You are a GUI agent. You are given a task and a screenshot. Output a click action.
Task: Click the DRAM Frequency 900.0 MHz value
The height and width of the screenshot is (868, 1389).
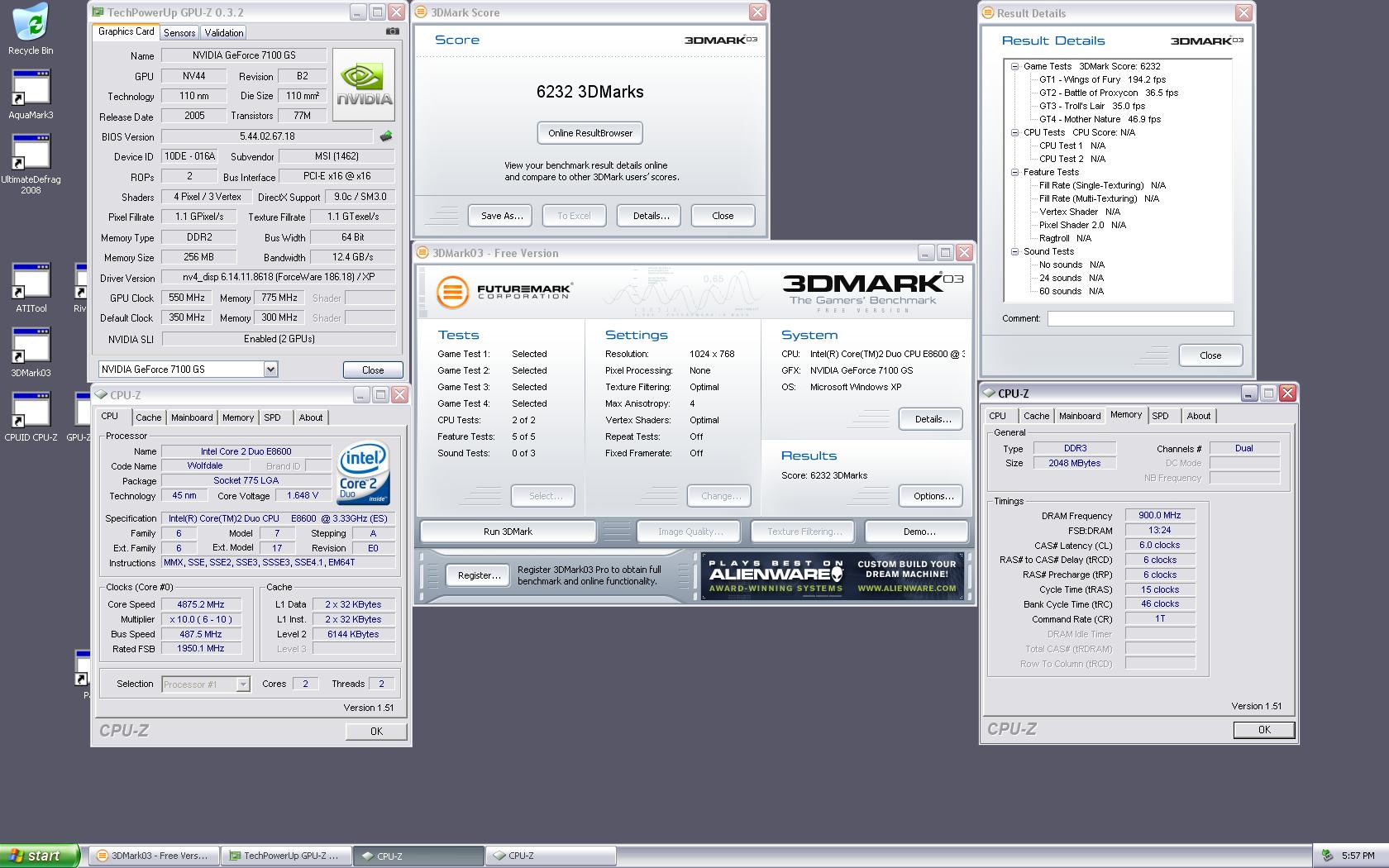pos(1159,515)
